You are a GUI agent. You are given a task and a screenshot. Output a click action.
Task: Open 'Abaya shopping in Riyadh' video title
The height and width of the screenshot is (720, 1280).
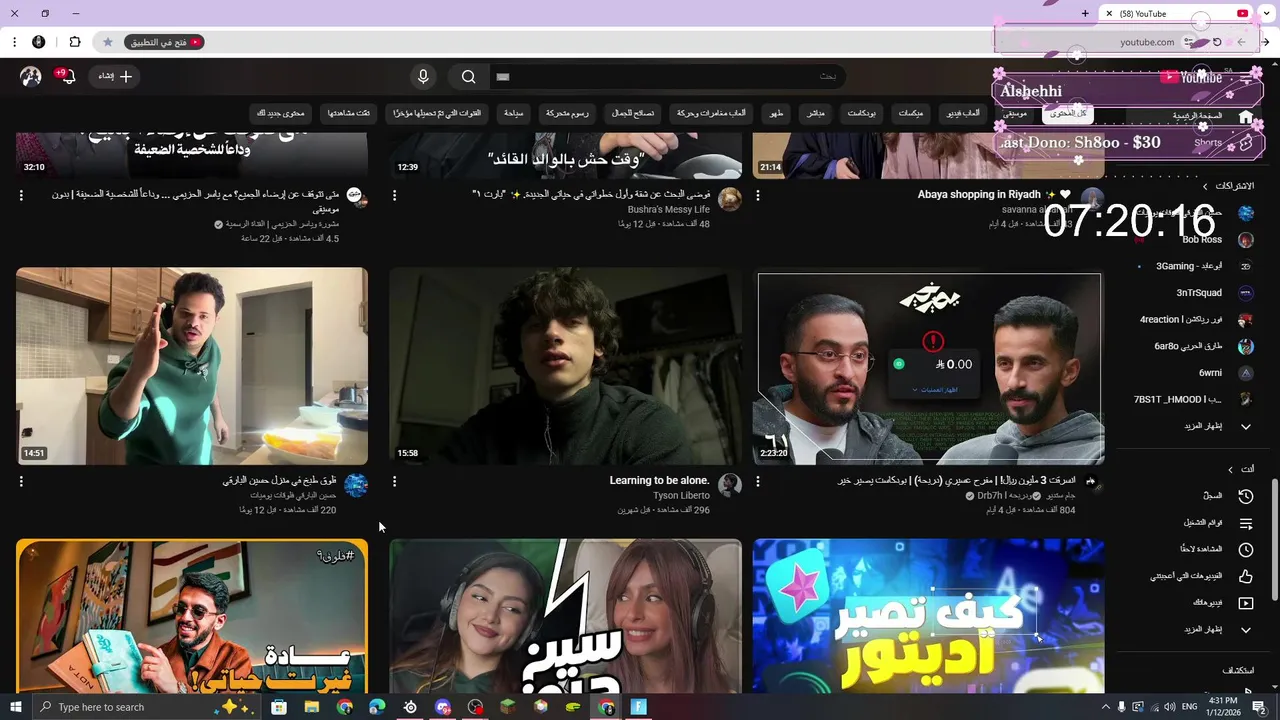pos(994,195)
